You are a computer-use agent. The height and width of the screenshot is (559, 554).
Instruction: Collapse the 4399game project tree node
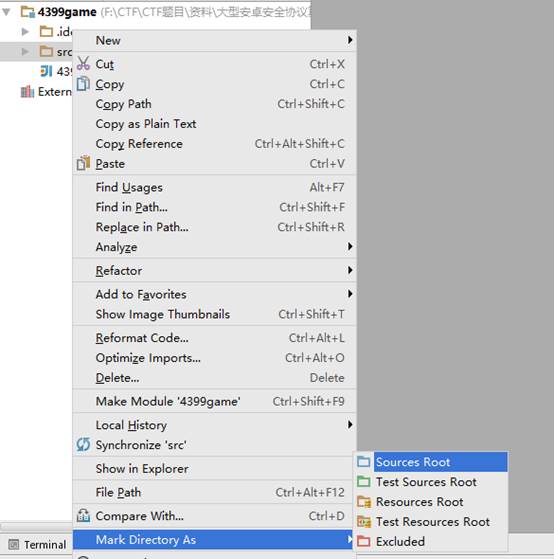click(6, 12)
